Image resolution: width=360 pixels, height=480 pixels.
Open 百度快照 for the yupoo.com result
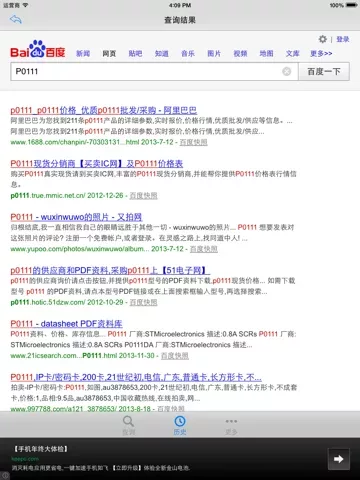pos(204,249)
